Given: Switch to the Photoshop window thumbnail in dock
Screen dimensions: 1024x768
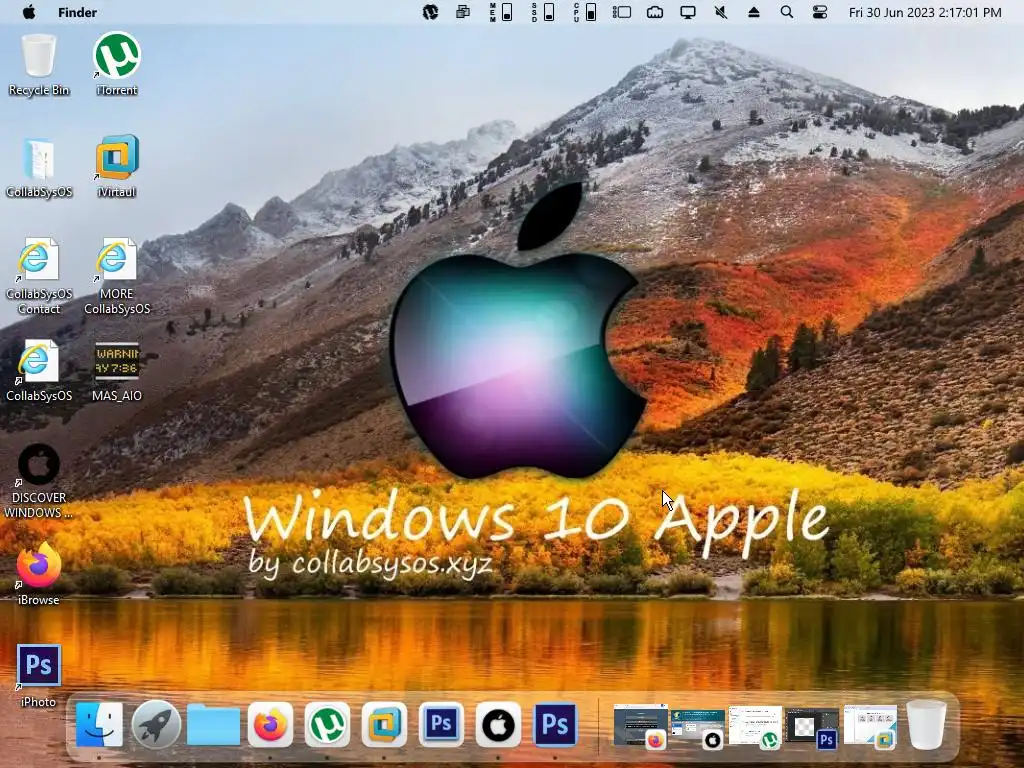Looking at the screenshot, I should click(x=812, y=728).
